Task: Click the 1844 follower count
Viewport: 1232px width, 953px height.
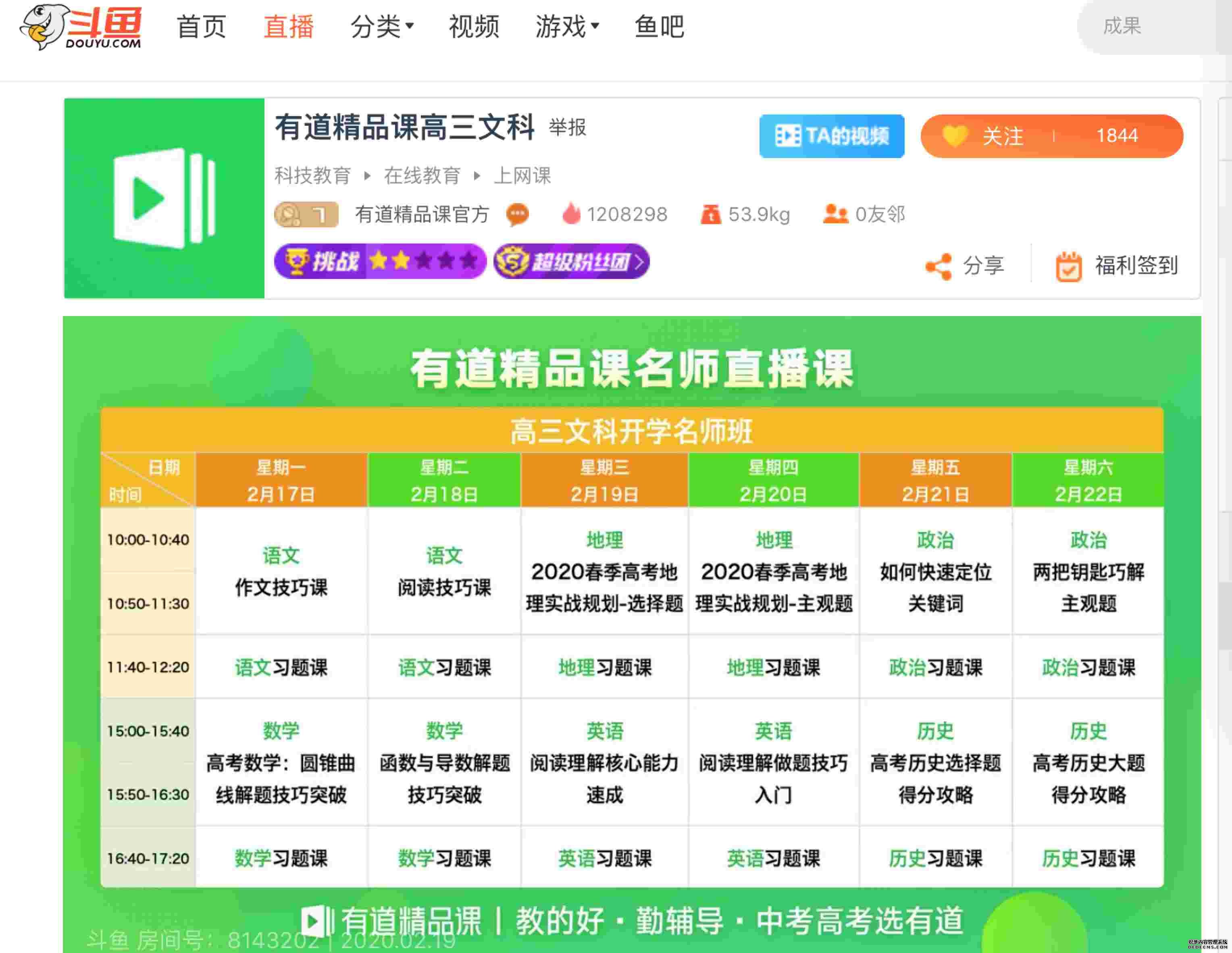Action: [x=1117, y=136]
